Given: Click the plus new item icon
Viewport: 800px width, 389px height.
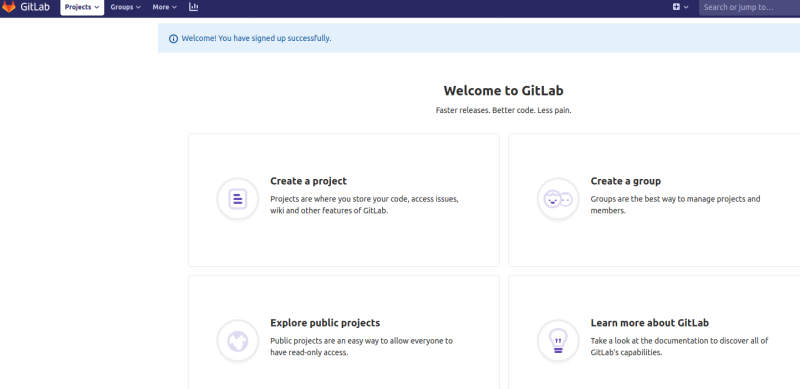Looking at the screenshot, I should [x=676, y=7].
